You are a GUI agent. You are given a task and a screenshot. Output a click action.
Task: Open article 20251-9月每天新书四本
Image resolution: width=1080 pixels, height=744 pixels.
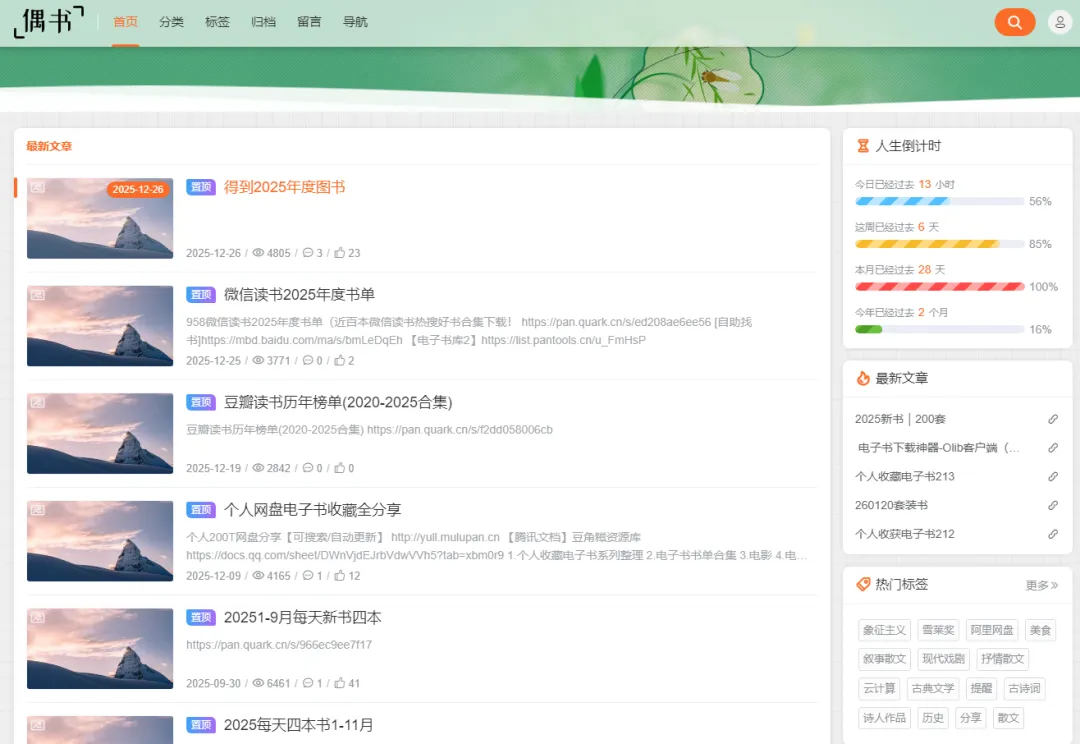pyautogui.click(x=302, y=617)
